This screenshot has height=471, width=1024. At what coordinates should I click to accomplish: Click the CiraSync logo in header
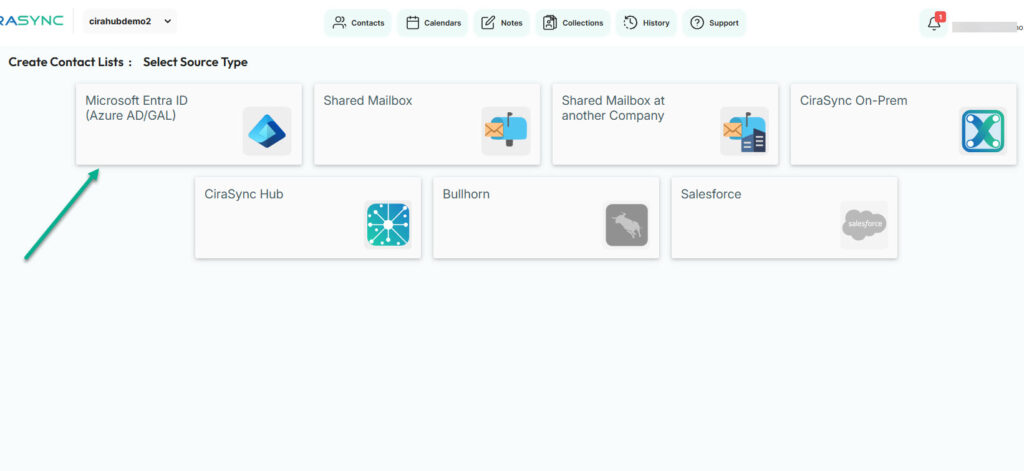pyautogui.click(x=30, y=21)
